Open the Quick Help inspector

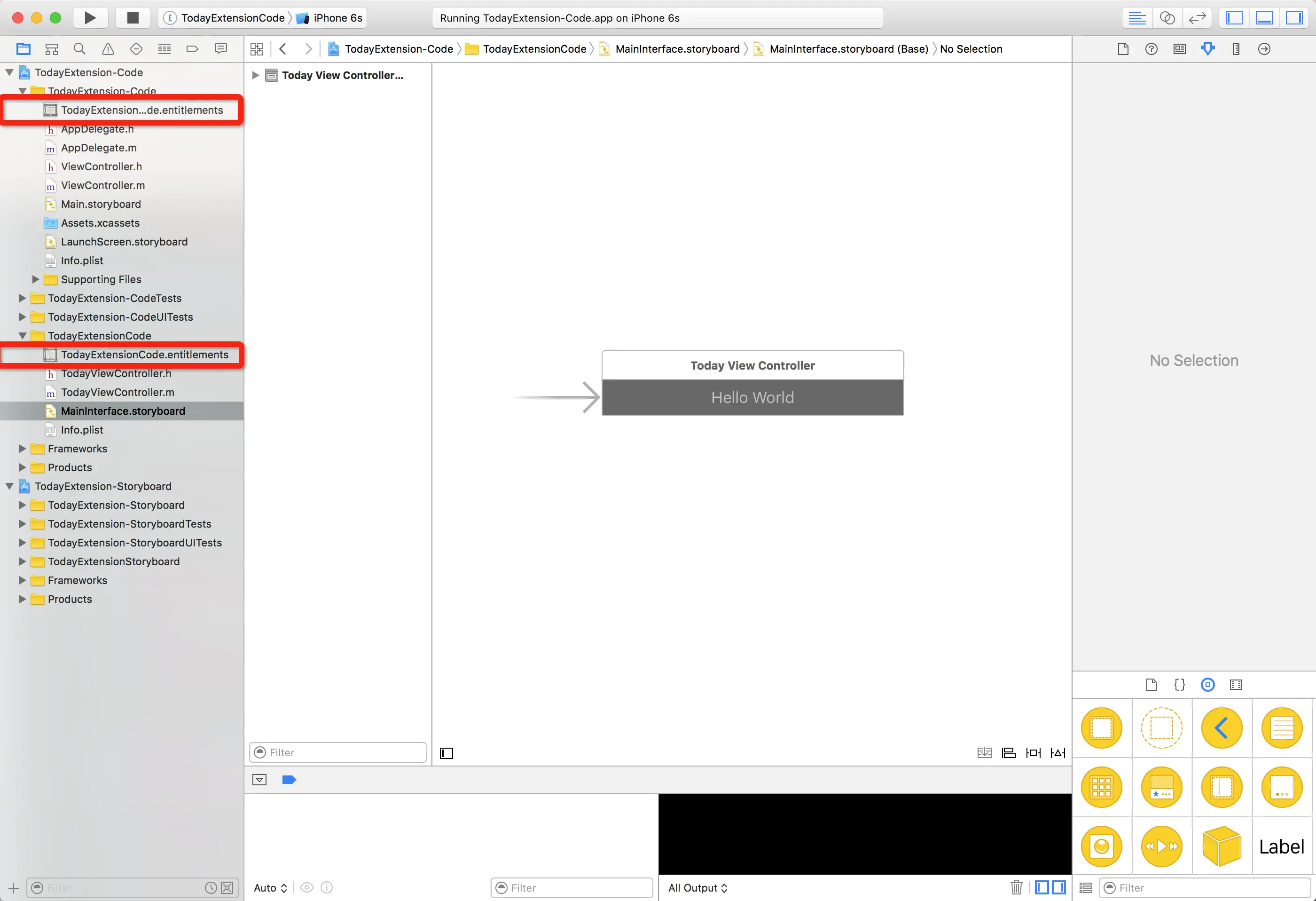(x=1151, y=49)
